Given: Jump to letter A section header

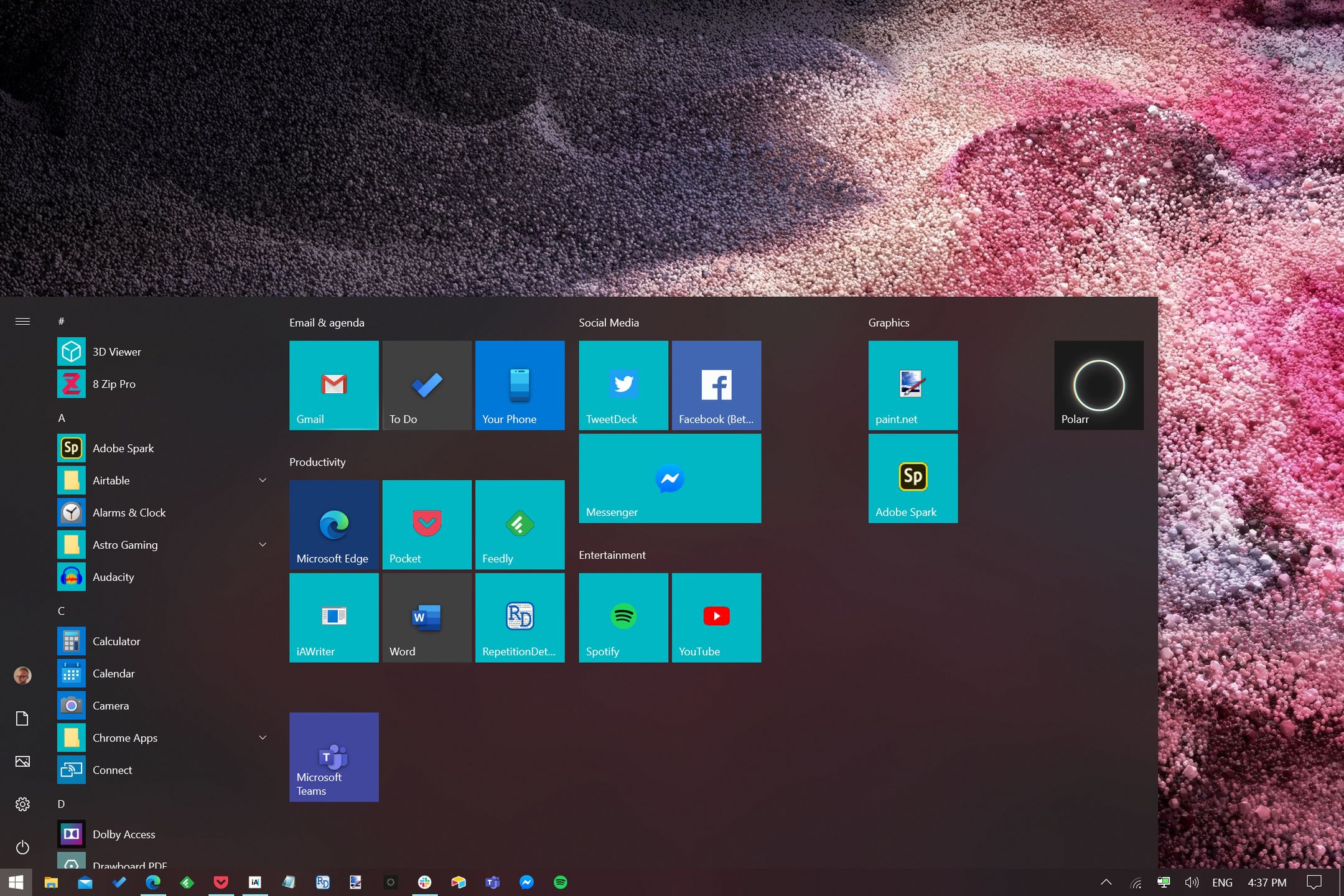Looking at the screenshot, I should pyautogui.click(x=61, y=418).
